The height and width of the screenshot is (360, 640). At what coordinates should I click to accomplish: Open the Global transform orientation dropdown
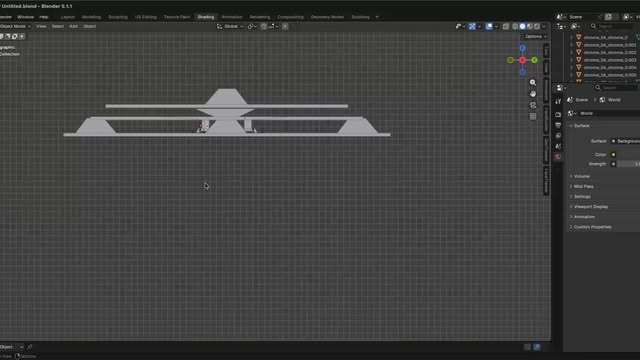click(x=230, y=27)
